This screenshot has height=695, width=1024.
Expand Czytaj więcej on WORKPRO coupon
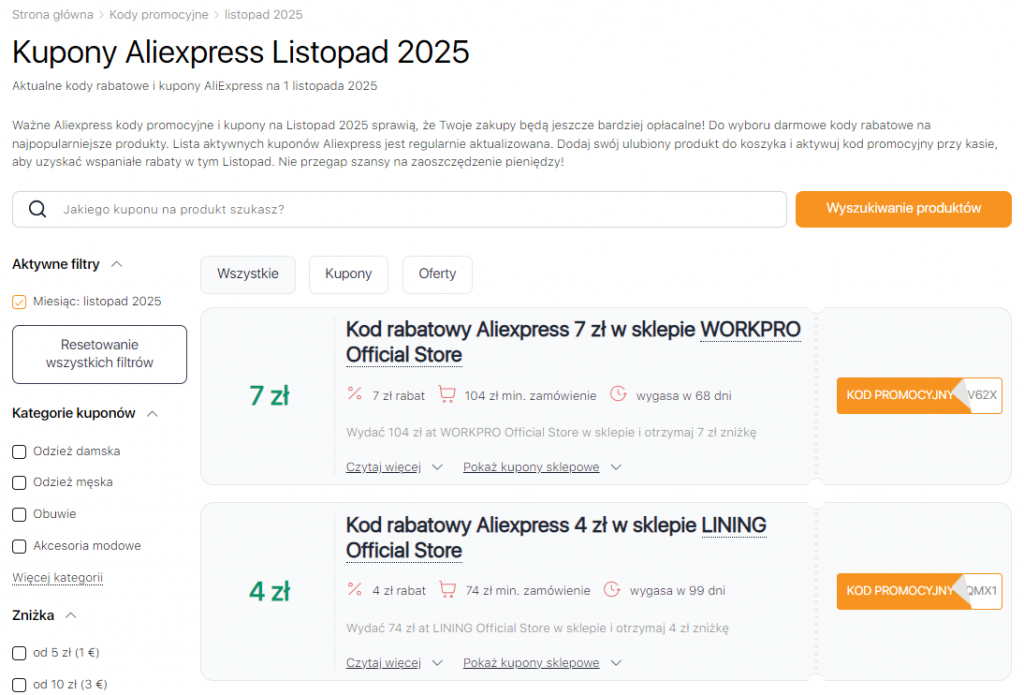[394, 467]
